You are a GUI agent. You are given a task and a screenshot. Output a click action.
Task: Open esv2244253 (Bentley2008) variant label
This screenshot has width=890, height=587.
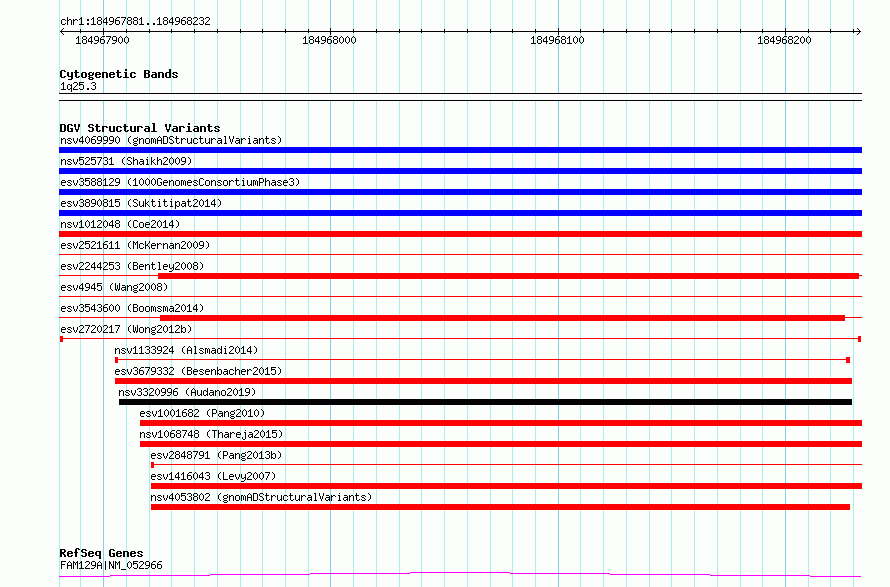pos(132,266)
